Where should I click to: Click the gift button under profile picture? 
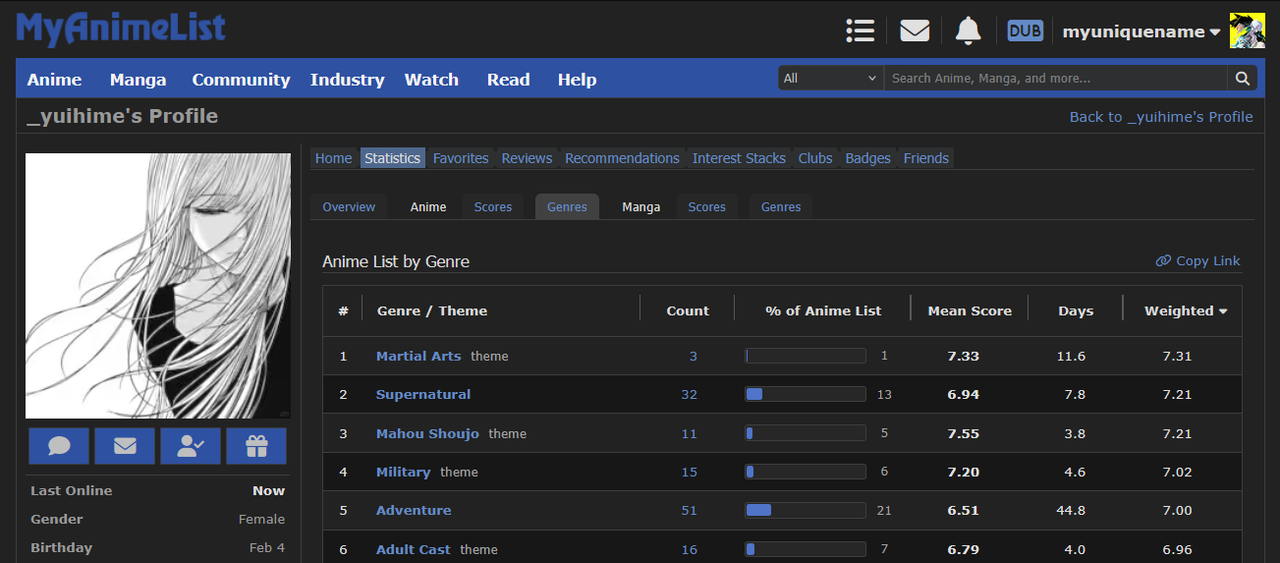click(x=256, y=446)
